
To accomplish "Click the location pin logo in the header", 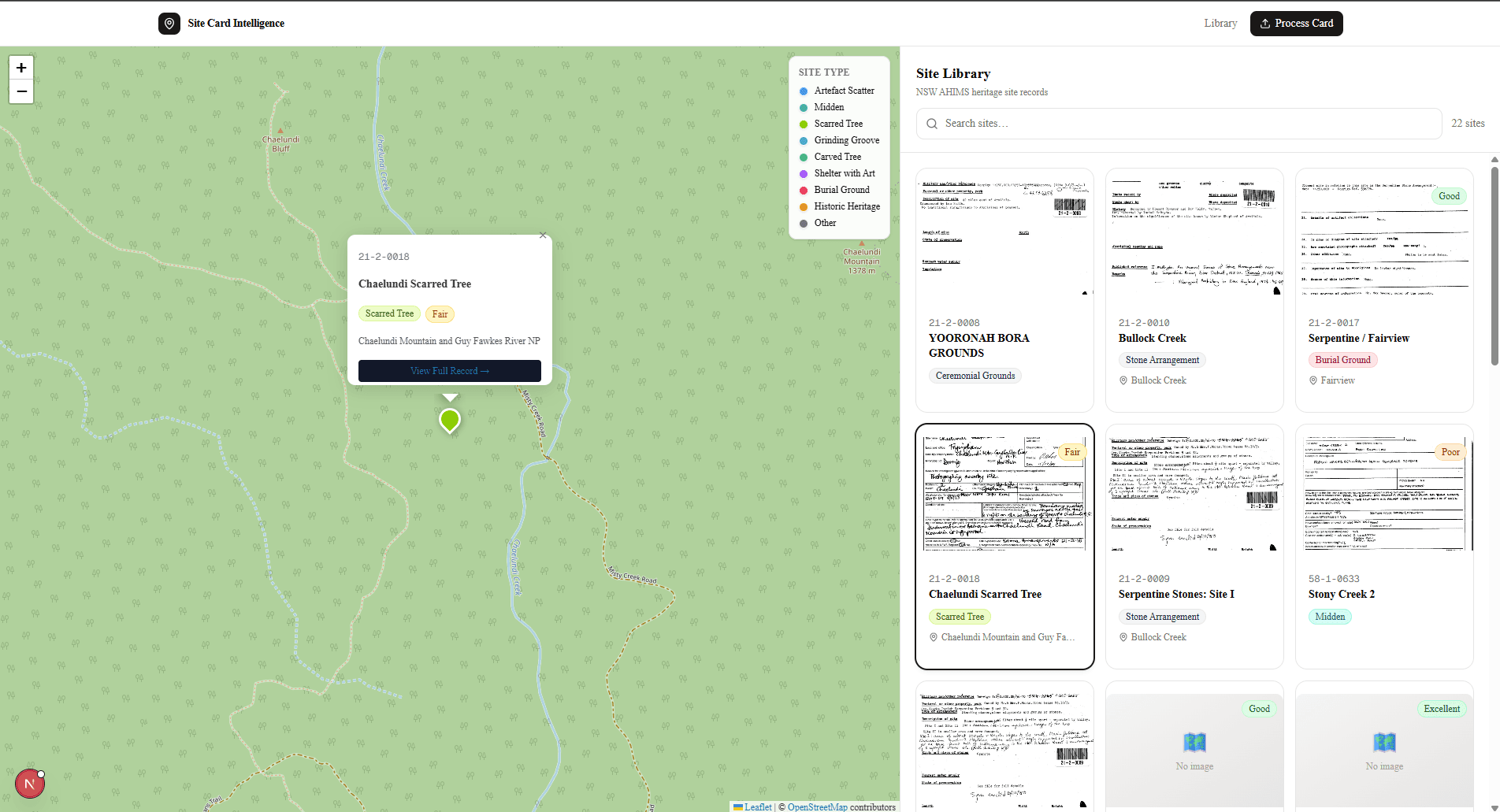I will (x=169, y=23).
